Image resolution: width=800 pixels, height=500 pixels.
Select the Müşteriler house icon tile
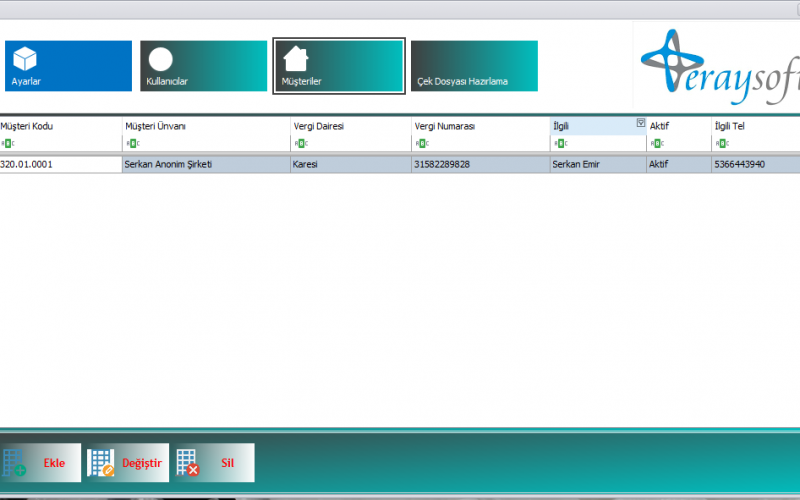(x=338, y=66)
